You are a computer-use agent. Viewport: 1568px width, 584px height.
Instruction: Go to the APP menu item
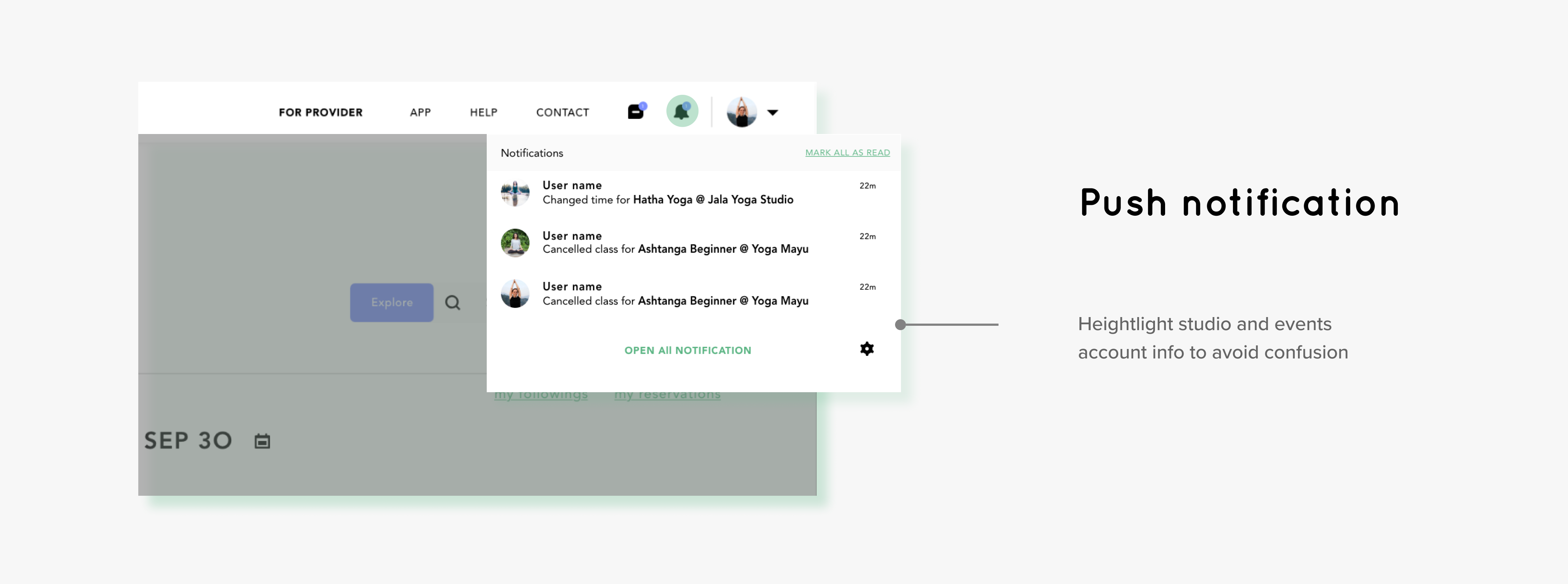[x=420, y=113]
